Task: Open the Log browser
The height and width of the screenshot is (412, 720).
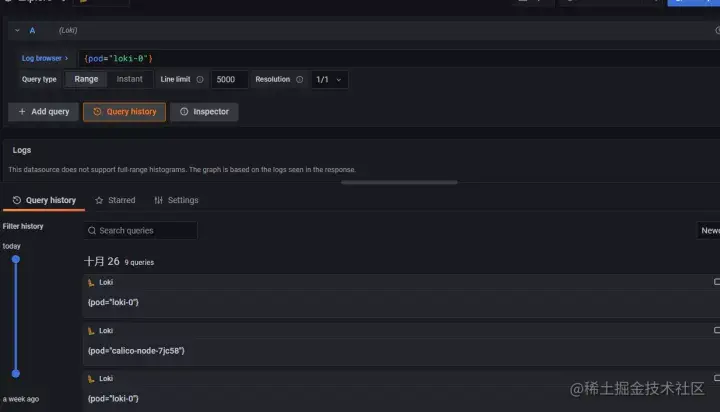Action: [x=45, y=58]
